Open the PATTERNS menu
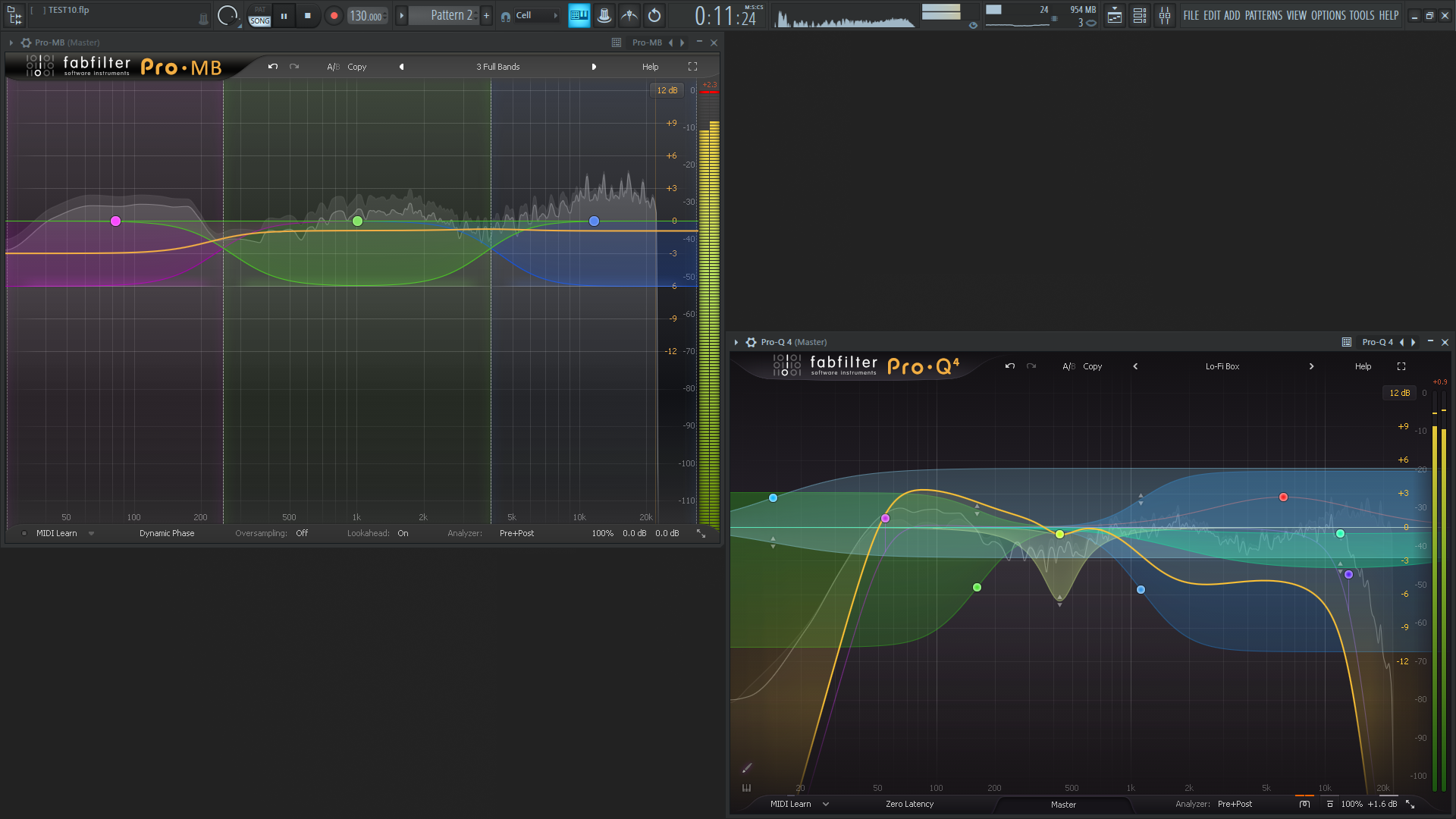1456x819 pixels. click(x=1263, y=15)
